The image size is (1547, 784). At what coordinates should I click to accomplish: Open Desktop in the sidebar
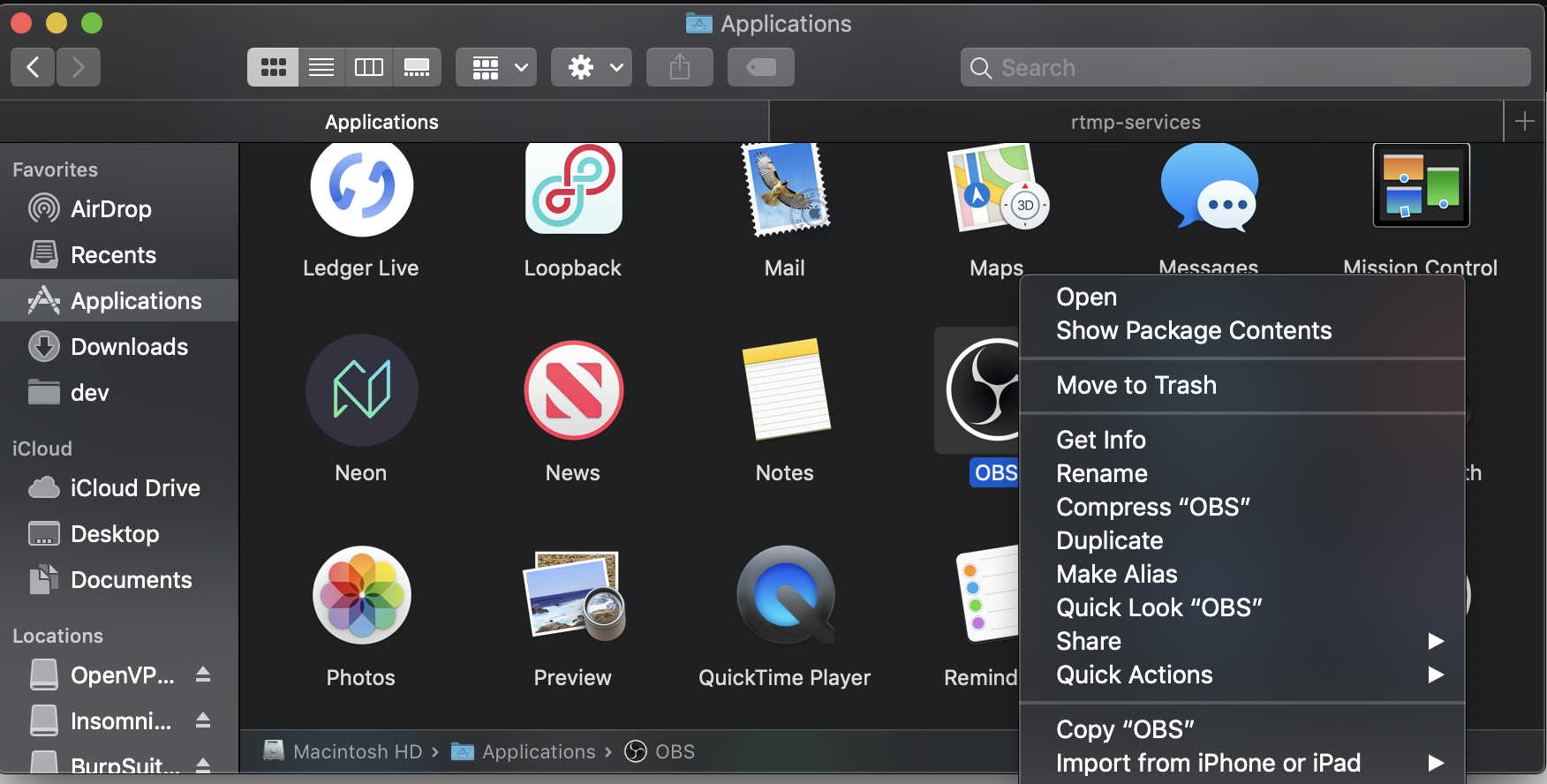pos(119,534)
